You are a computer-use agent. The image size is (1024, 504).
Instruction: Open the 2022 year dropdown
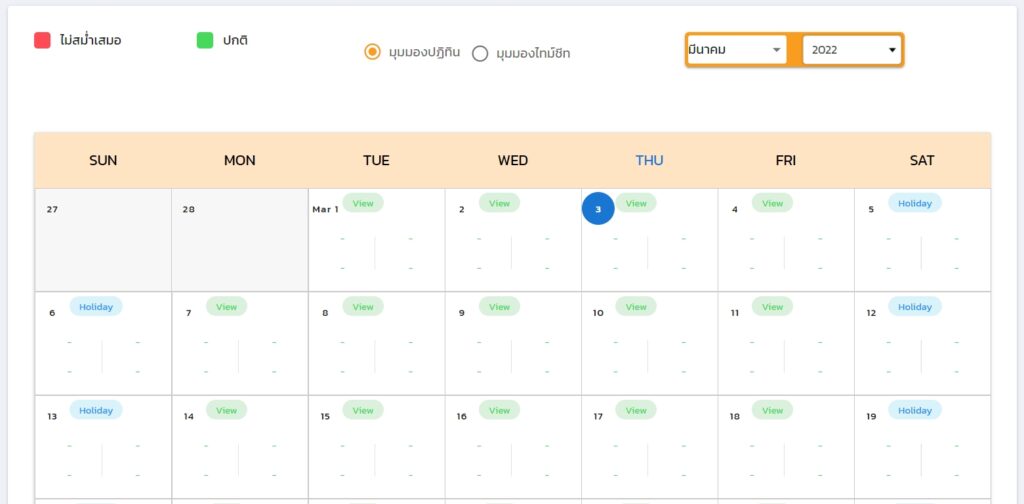click(x=852, y=50)
